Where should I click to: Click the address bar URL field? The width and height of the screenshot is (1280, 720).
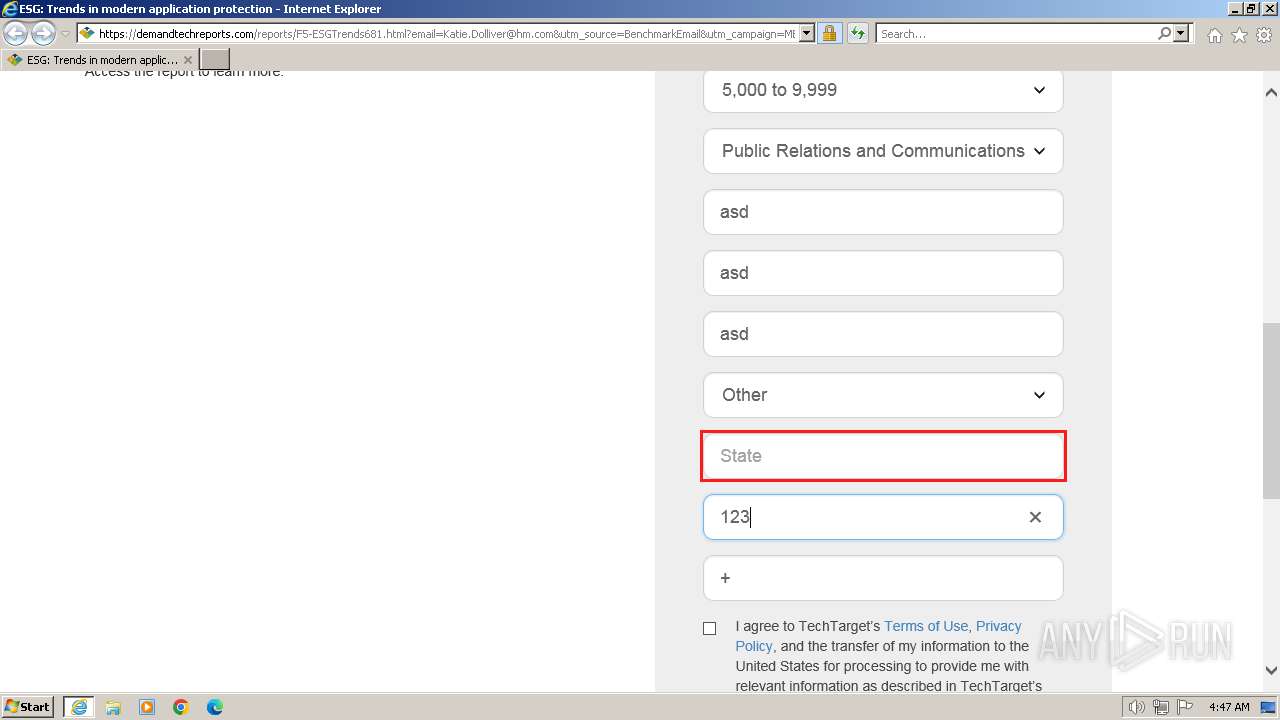coord(445,34)
